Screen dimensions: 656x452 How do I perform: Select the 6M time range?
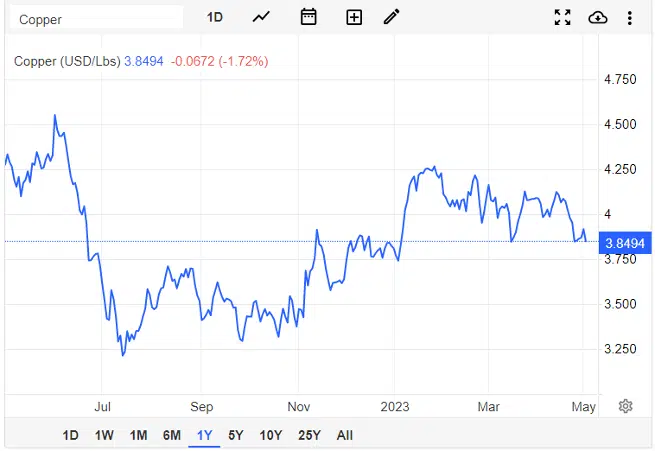coord(172,435)
